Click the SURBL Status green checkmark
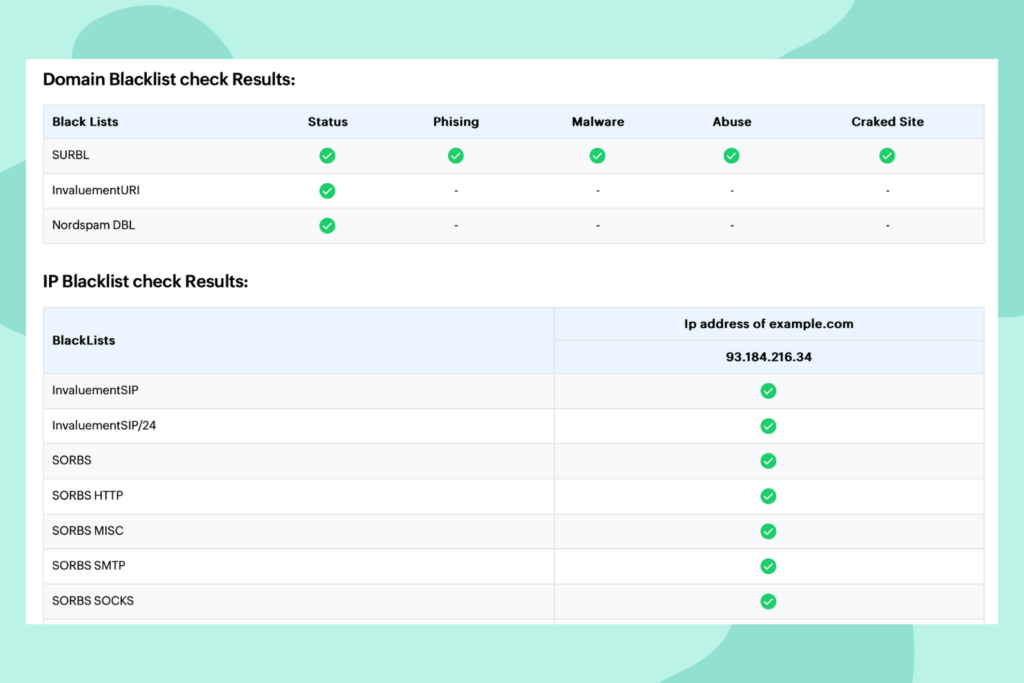The height and width of the screenshot is (683, 1024). coord(327,156)
